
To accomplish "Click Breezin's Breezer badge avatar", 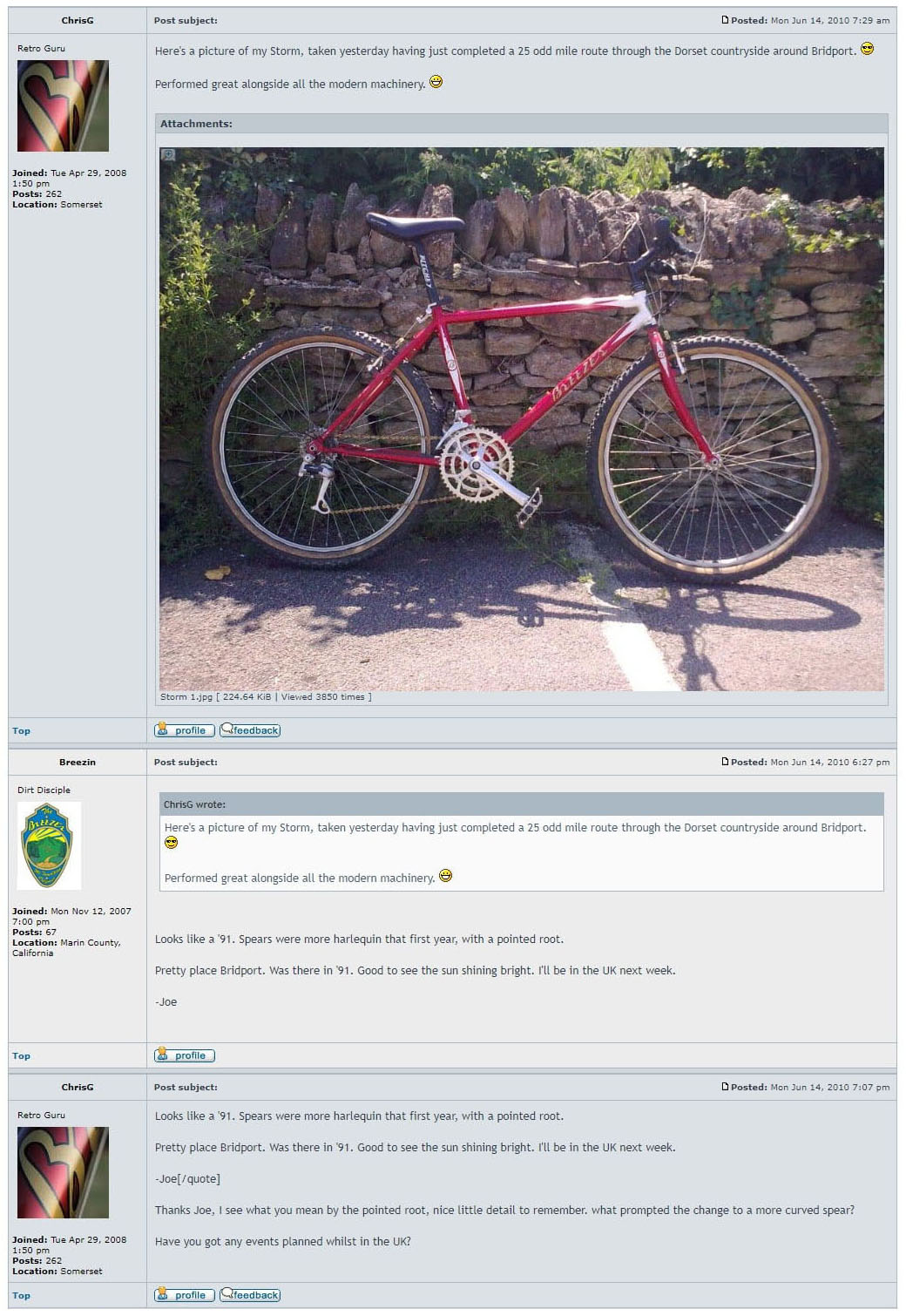I will tap(50, 845).
